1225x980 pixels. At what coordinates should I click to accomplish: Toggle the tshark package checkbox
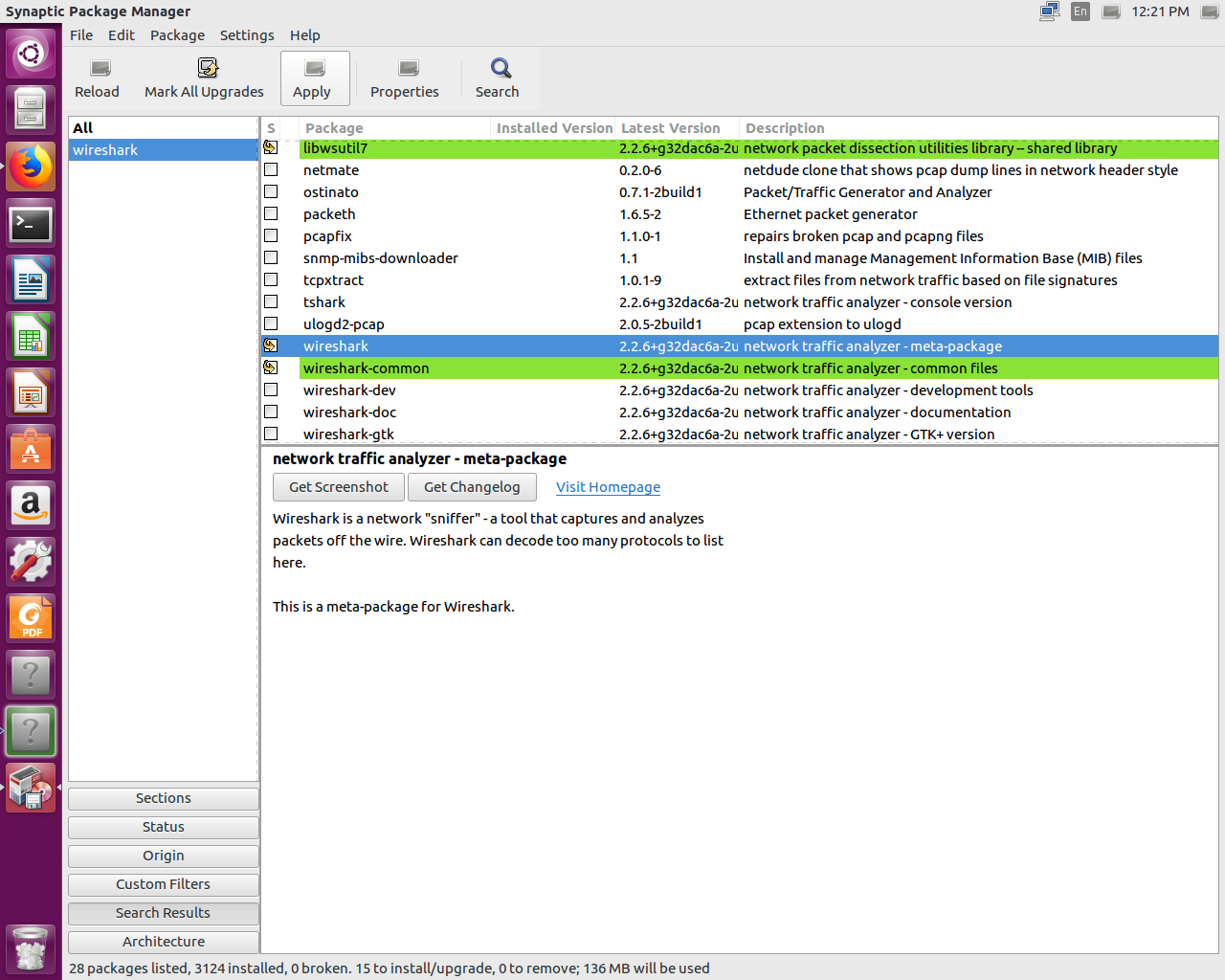click(x=271, y=302)
